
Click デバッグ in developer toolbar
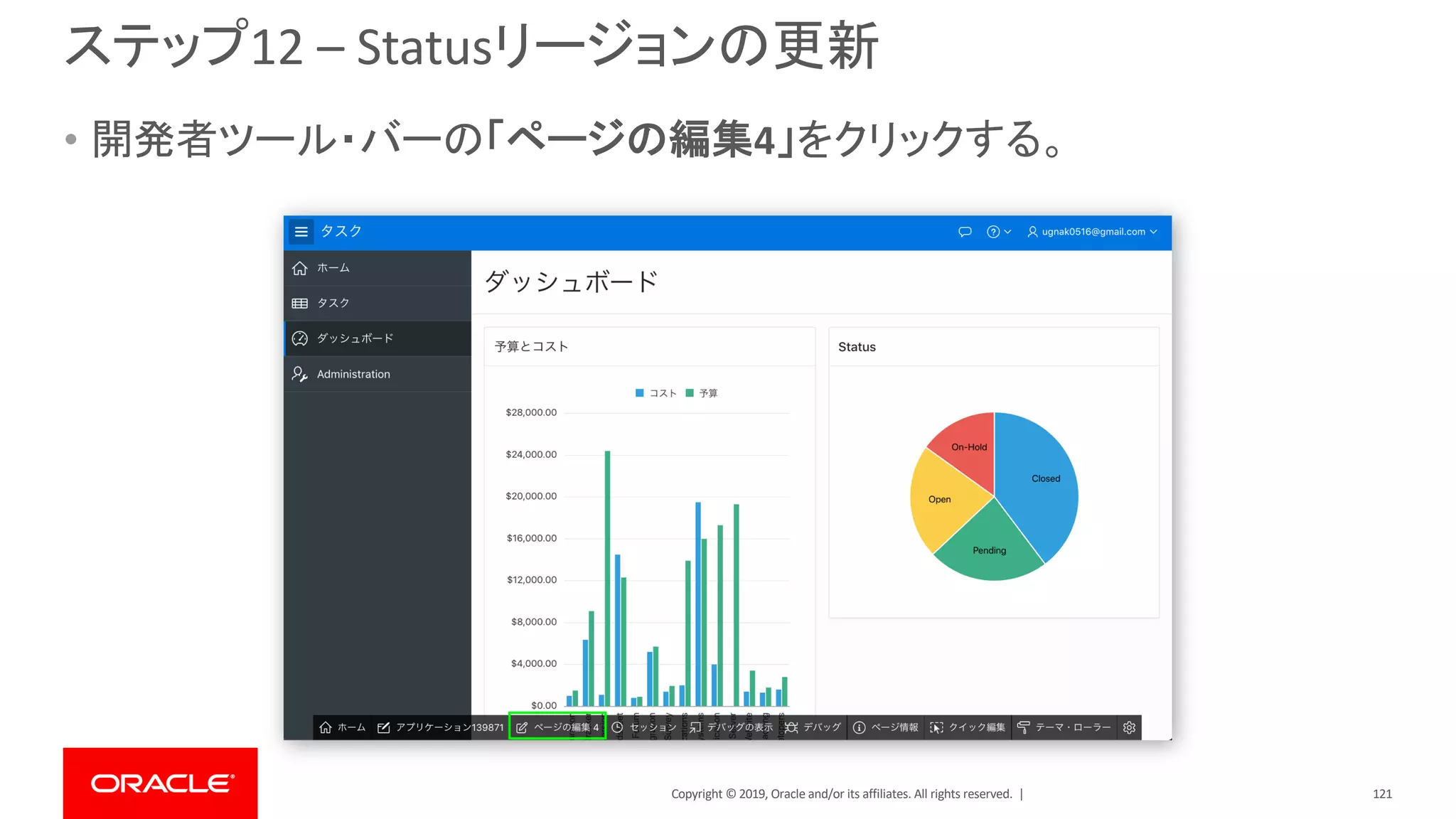(813, 727)
